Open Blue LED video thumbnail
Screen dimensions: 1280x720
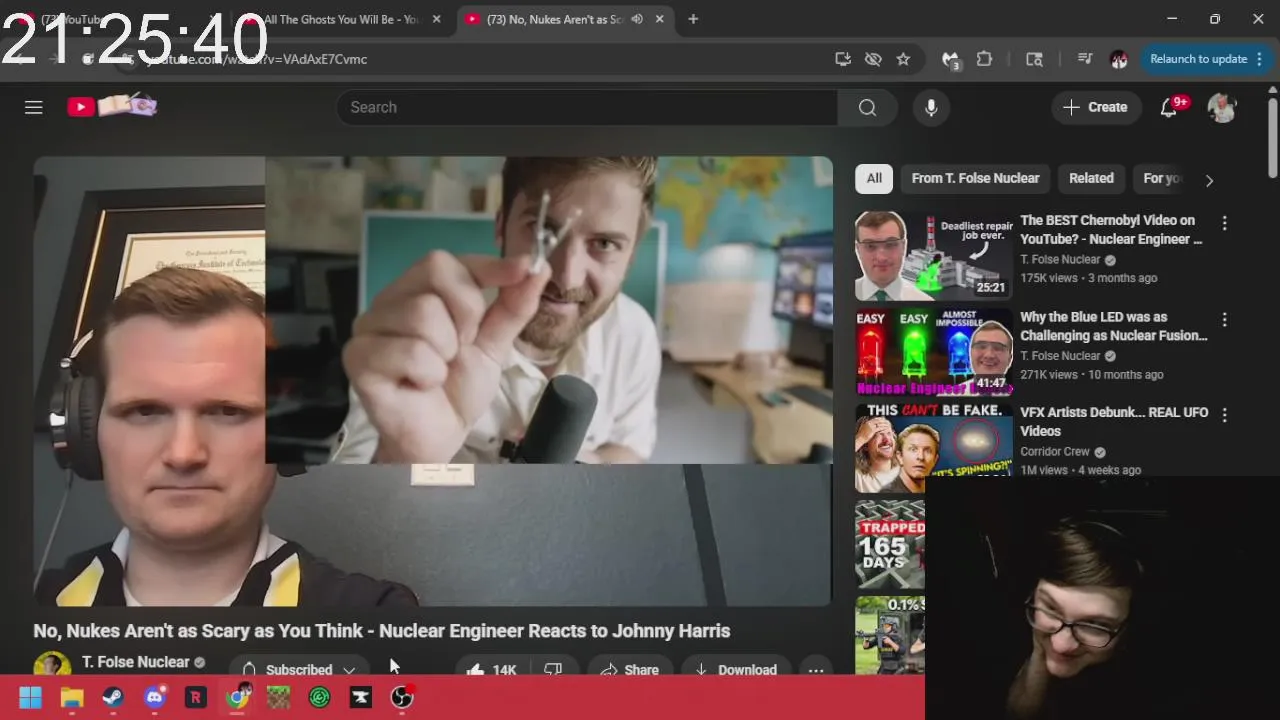pyautogui.click(x=933, y=352)
